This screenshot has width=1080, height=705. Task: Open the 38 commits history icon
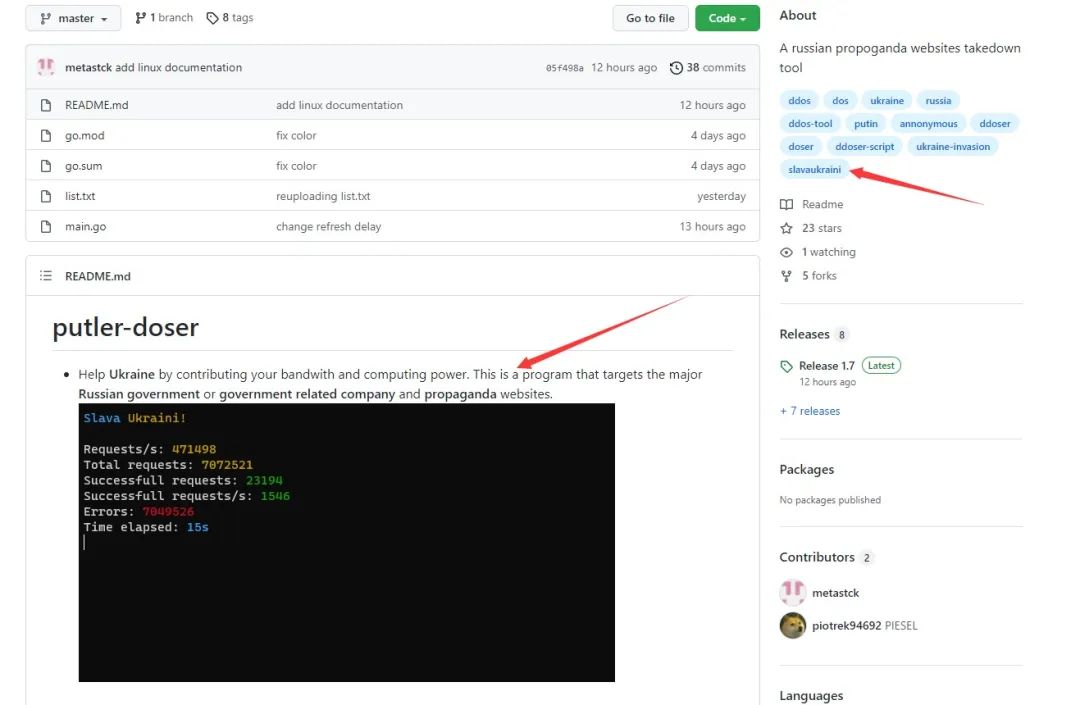tap(677, 68)
